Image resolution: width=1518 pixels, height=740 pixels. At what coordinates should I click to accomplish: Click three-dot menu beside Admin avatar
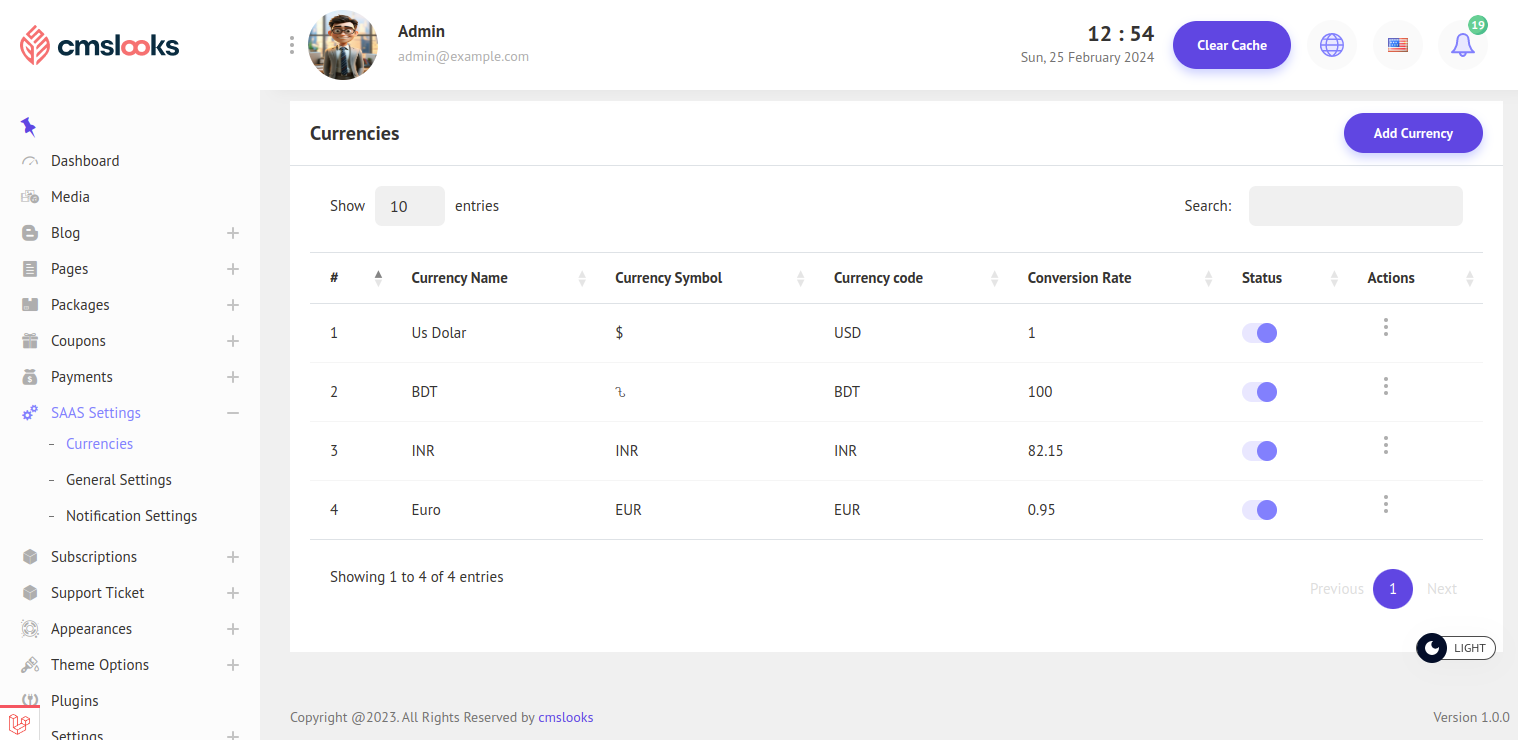tap(292, 45)
